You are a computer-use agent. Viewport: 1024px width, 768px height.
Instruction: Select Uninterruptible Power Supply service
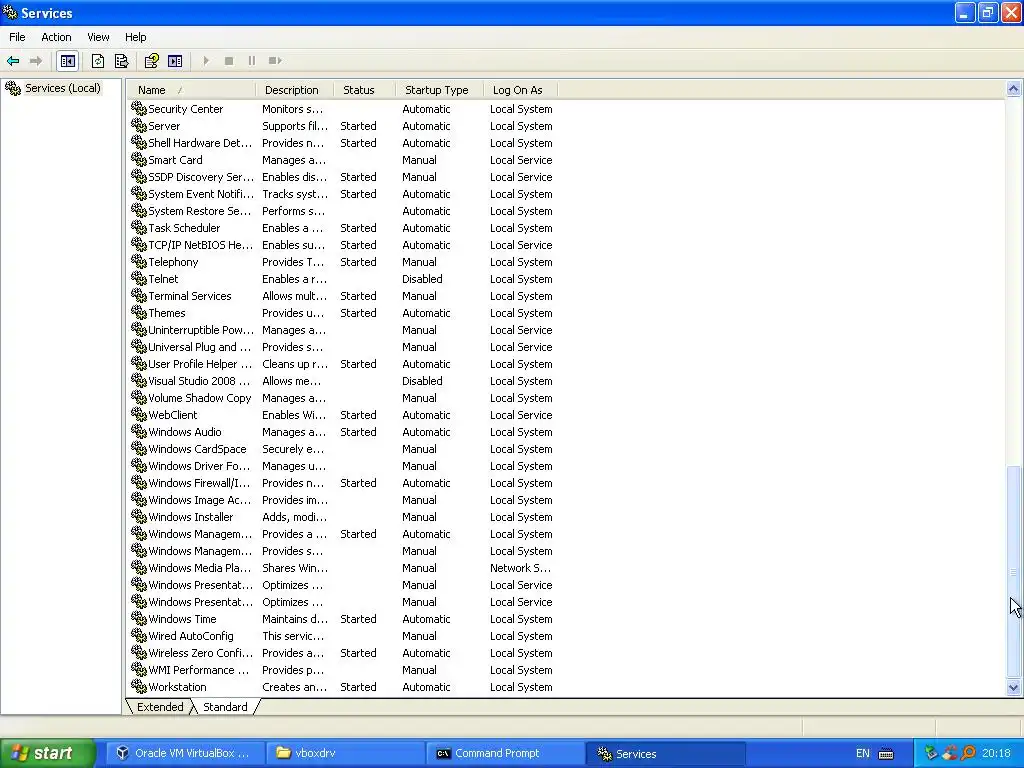(x=343, y=330)
